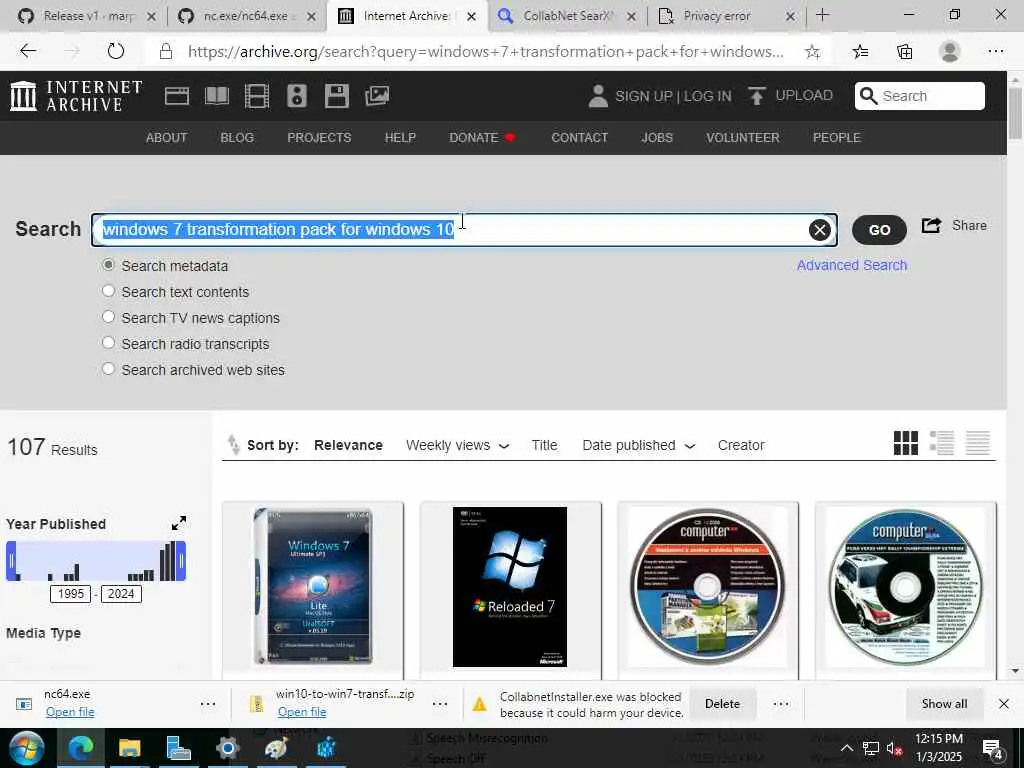
Task: Open the VOLUNTEER menu item
Action: pyautogui.click(x=743, y=138)
